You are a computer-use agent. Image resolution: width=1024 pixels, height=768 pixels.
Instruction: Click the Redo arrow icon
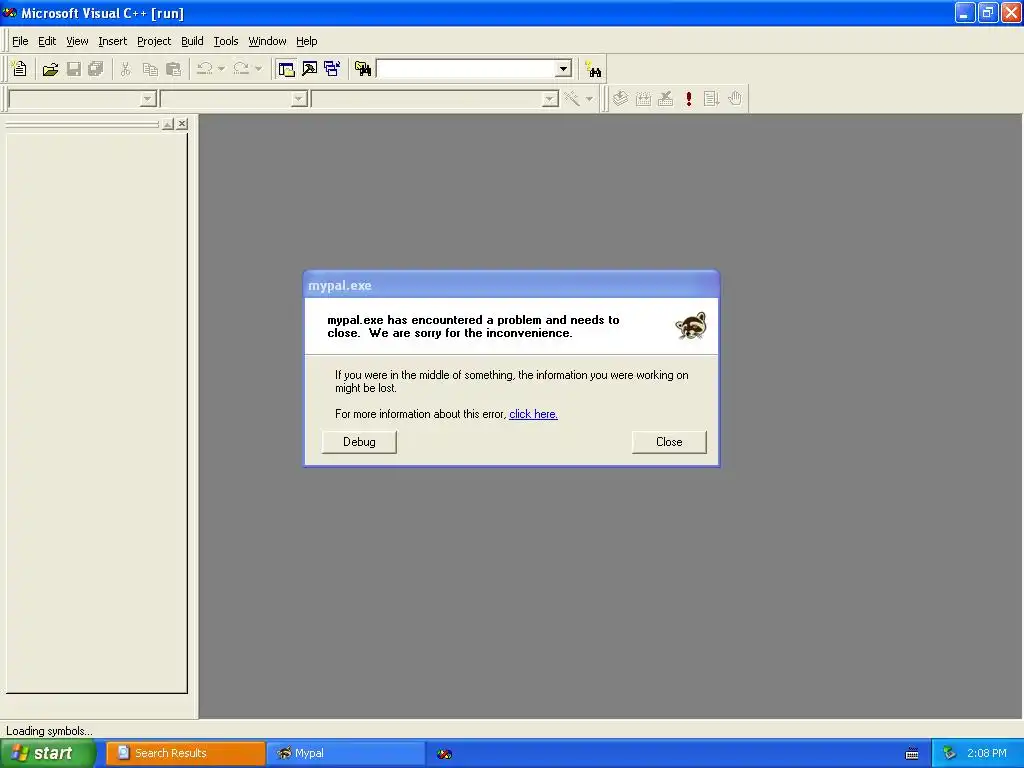(241, 69)
